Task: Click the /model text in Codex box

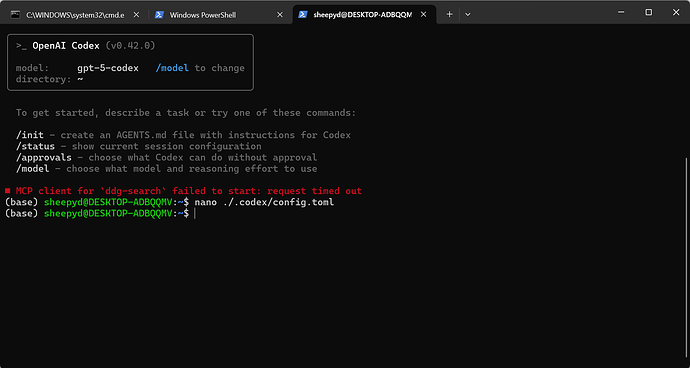Action: 172,68
